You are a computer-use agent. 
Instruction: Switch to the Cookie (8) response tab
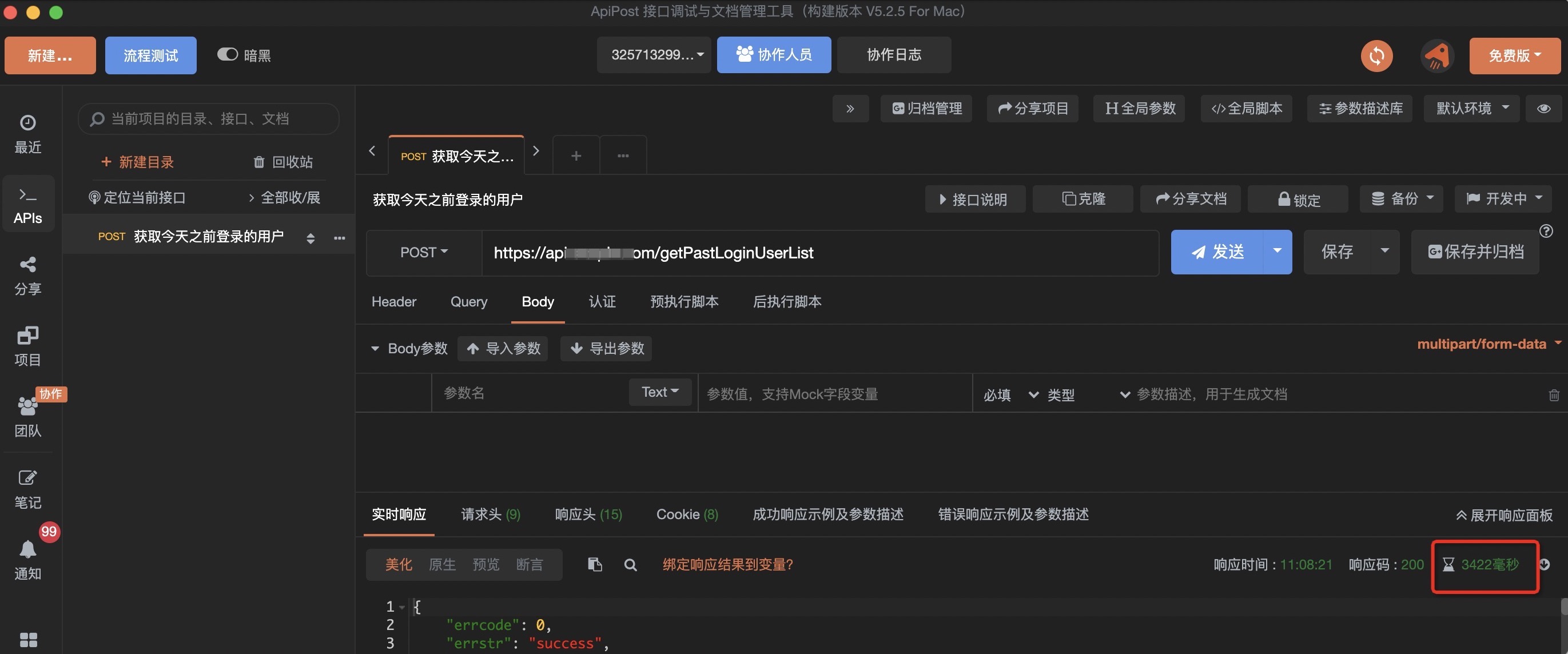point(687,515)
